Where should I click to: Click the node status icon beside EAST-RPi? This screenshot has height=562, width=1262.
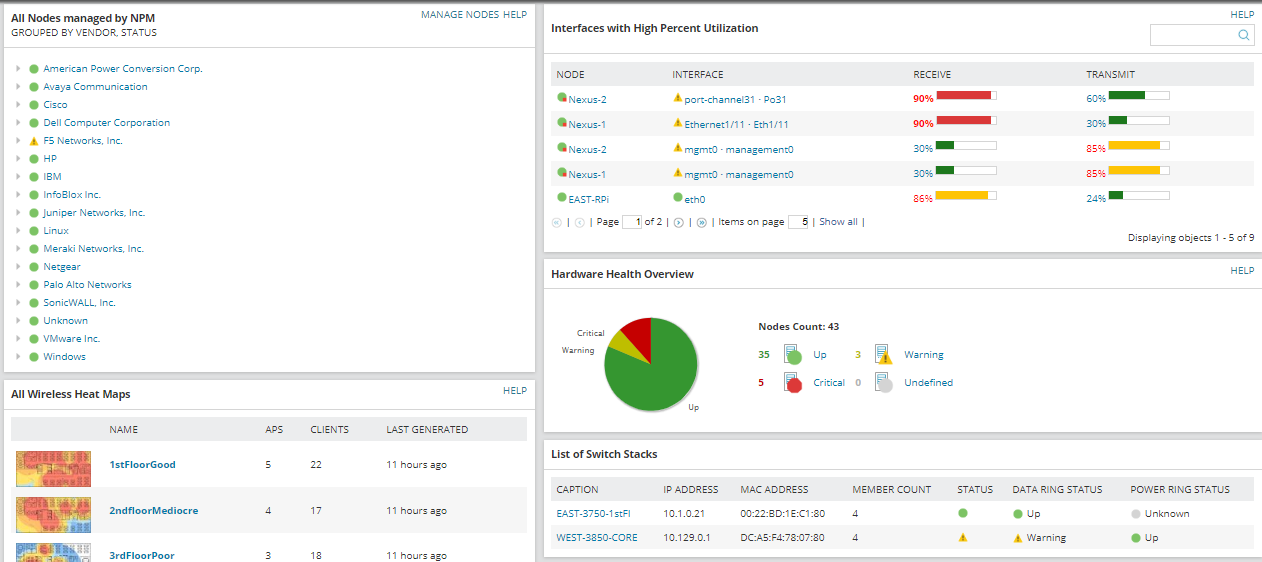point(562,198)
